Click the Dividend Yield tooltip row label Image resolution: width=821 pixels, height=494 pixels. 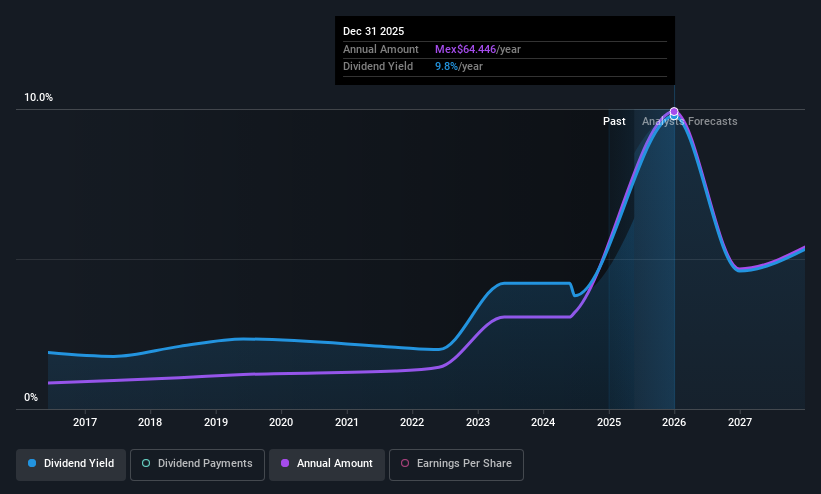point(378,67)
